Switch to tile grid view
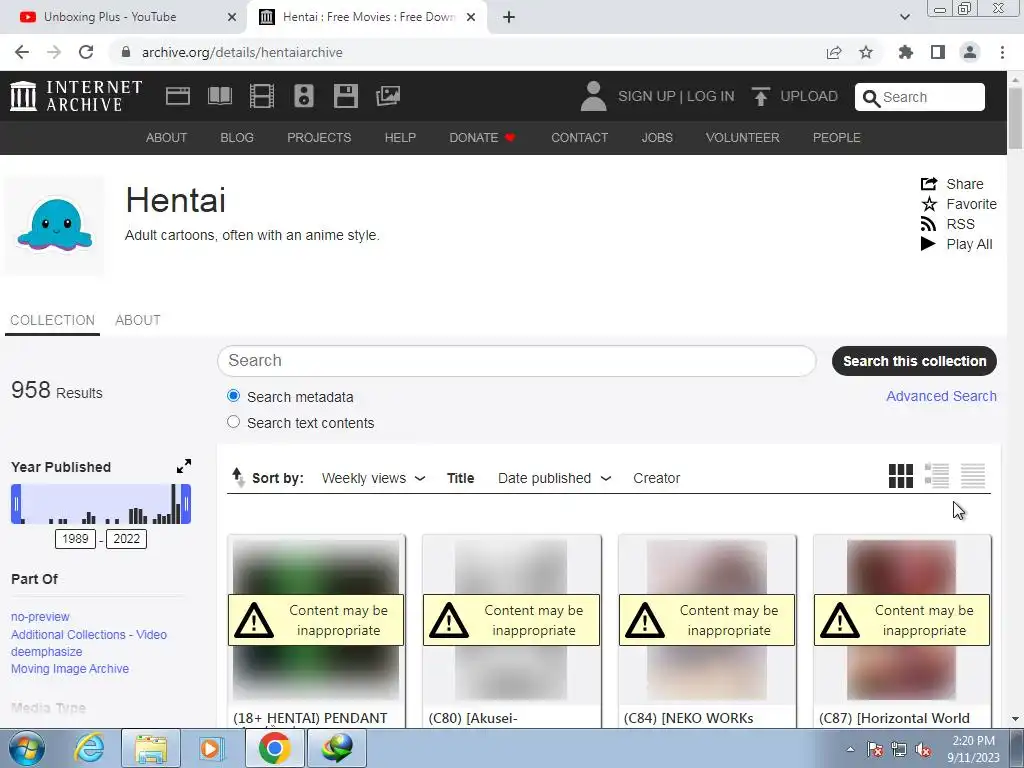Screen dimensions: 1024x768 tap(901, 475)
